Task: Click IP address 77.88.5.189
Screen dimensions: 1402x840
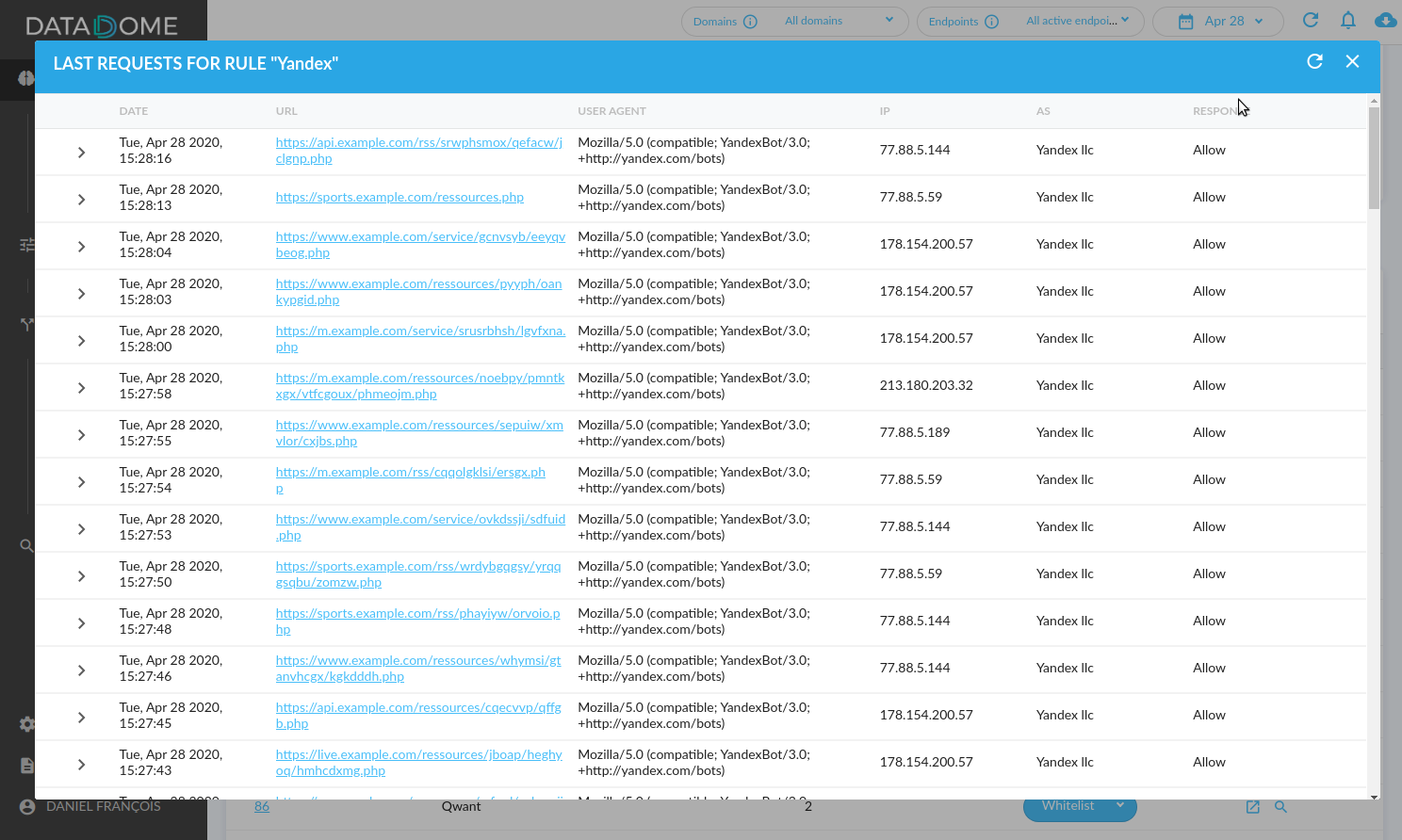Action: [915, 433]
